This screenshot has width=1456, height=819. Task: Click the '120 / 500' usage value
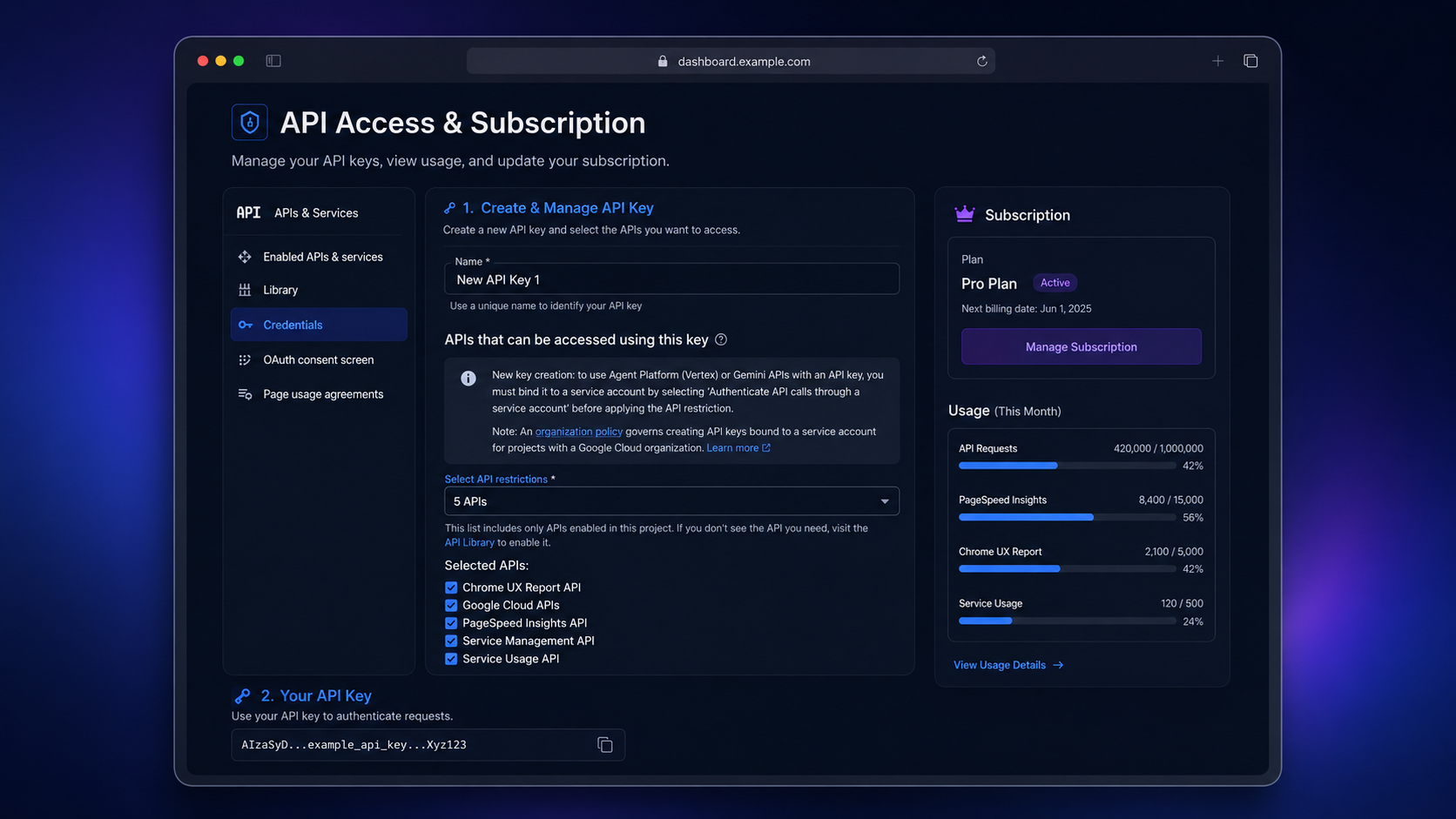(1182, 603)
